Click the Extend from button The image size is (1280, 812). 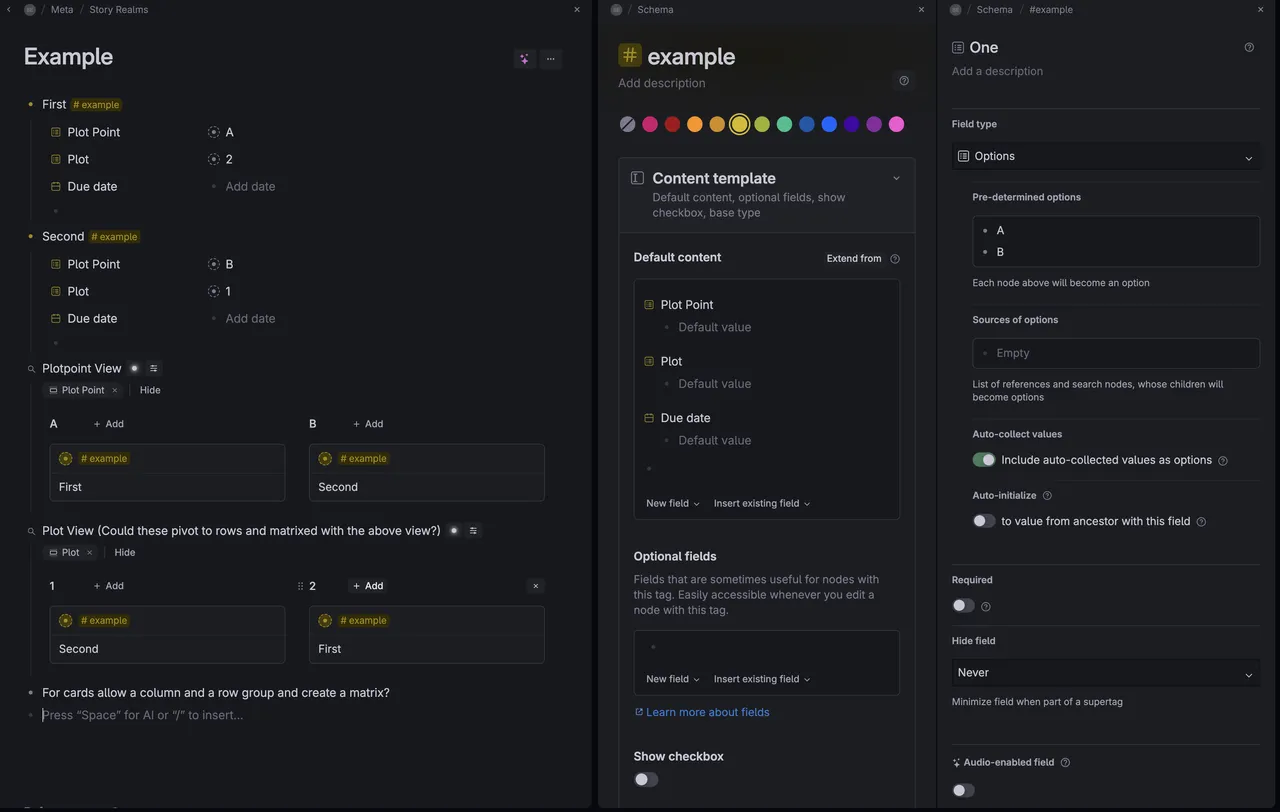(x=854, y=258)
